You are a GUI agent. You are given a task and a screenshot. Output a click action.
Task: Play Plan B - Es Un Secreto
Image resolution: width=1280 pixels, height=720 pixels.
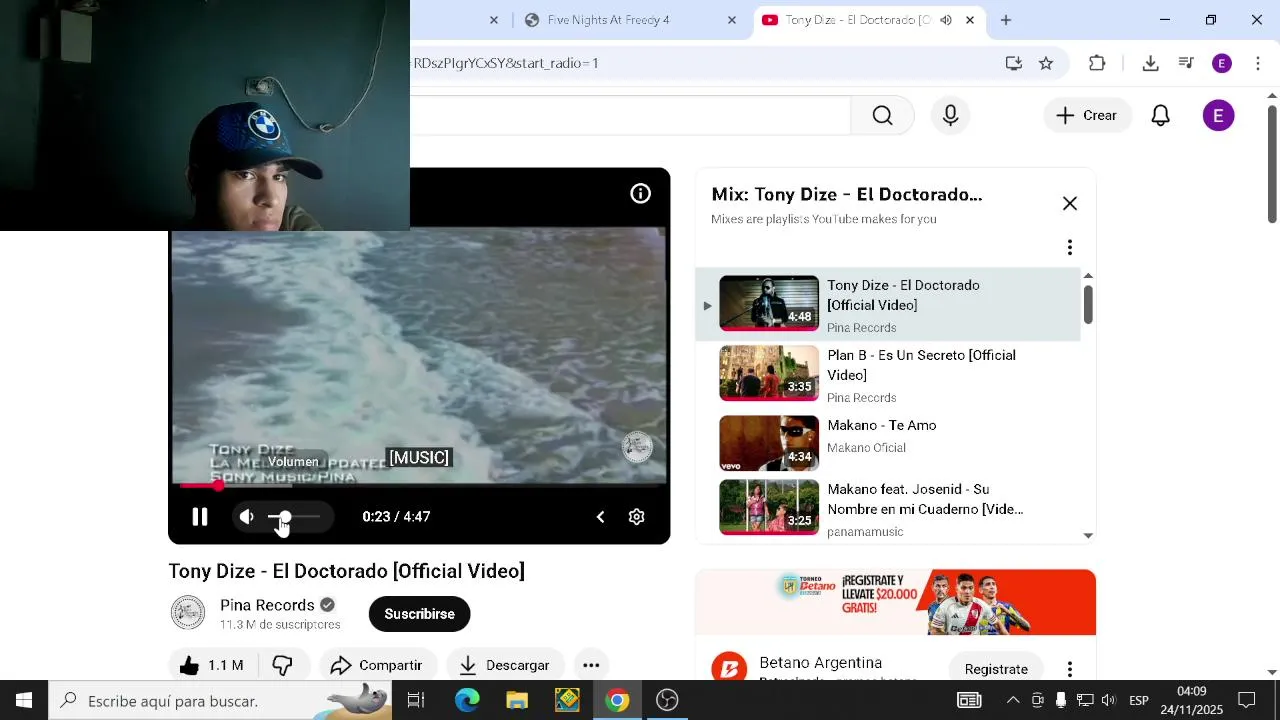pyautogui.click(x=888, y=374)
